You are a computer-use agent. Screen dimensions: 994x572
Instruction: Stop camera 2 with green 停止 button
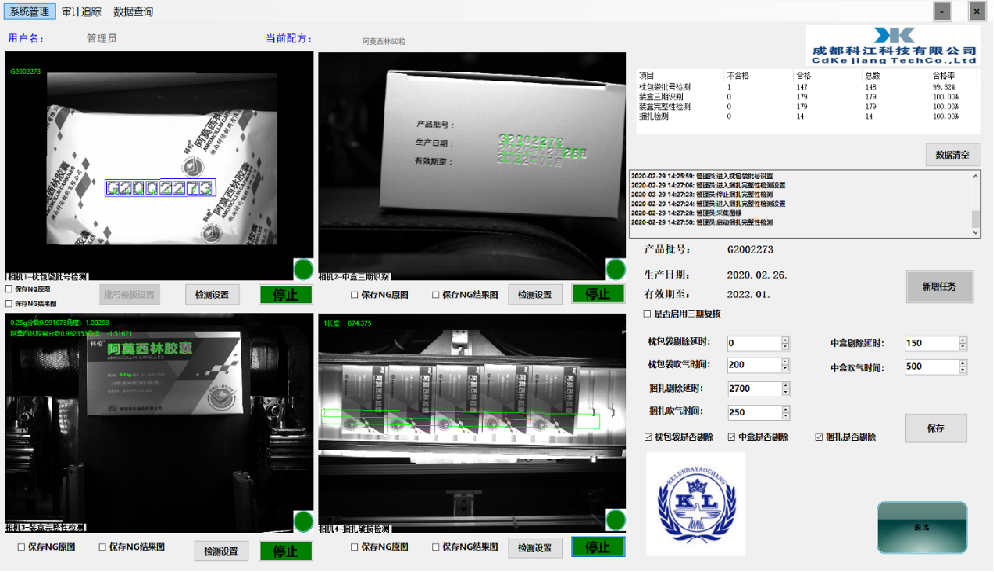click(598, 294)
